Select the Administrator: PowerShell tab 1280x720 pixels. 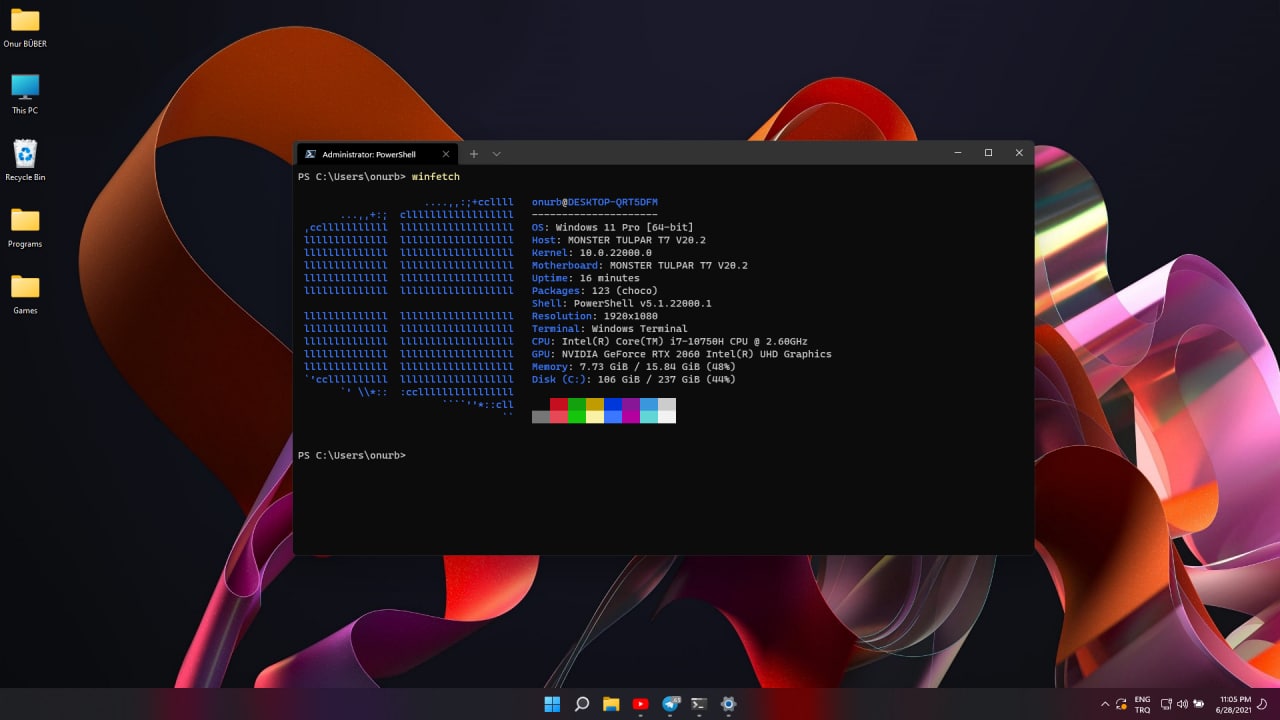(377, 154)
